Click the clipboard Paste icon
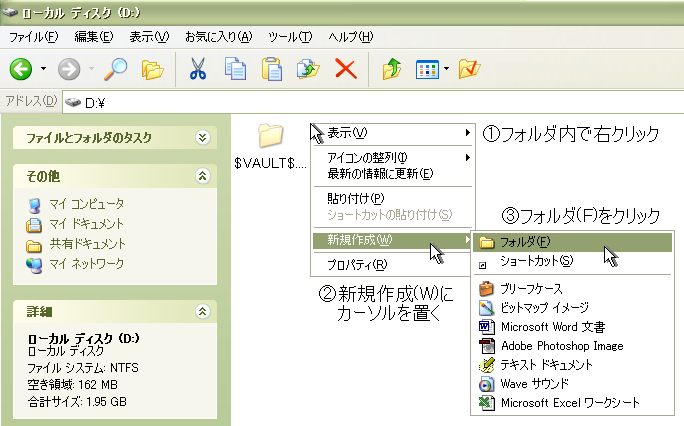 click(271, 69)
